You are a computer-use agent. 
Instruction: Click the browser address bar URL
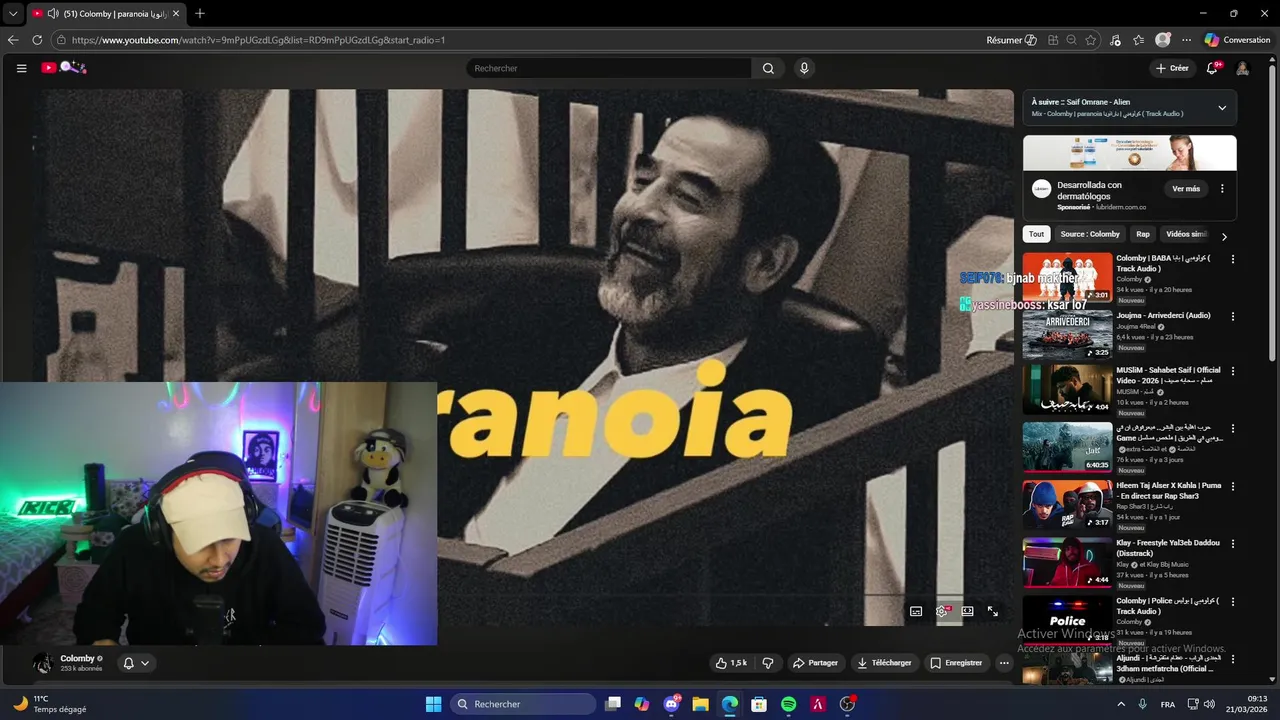(x=258, y=40)
